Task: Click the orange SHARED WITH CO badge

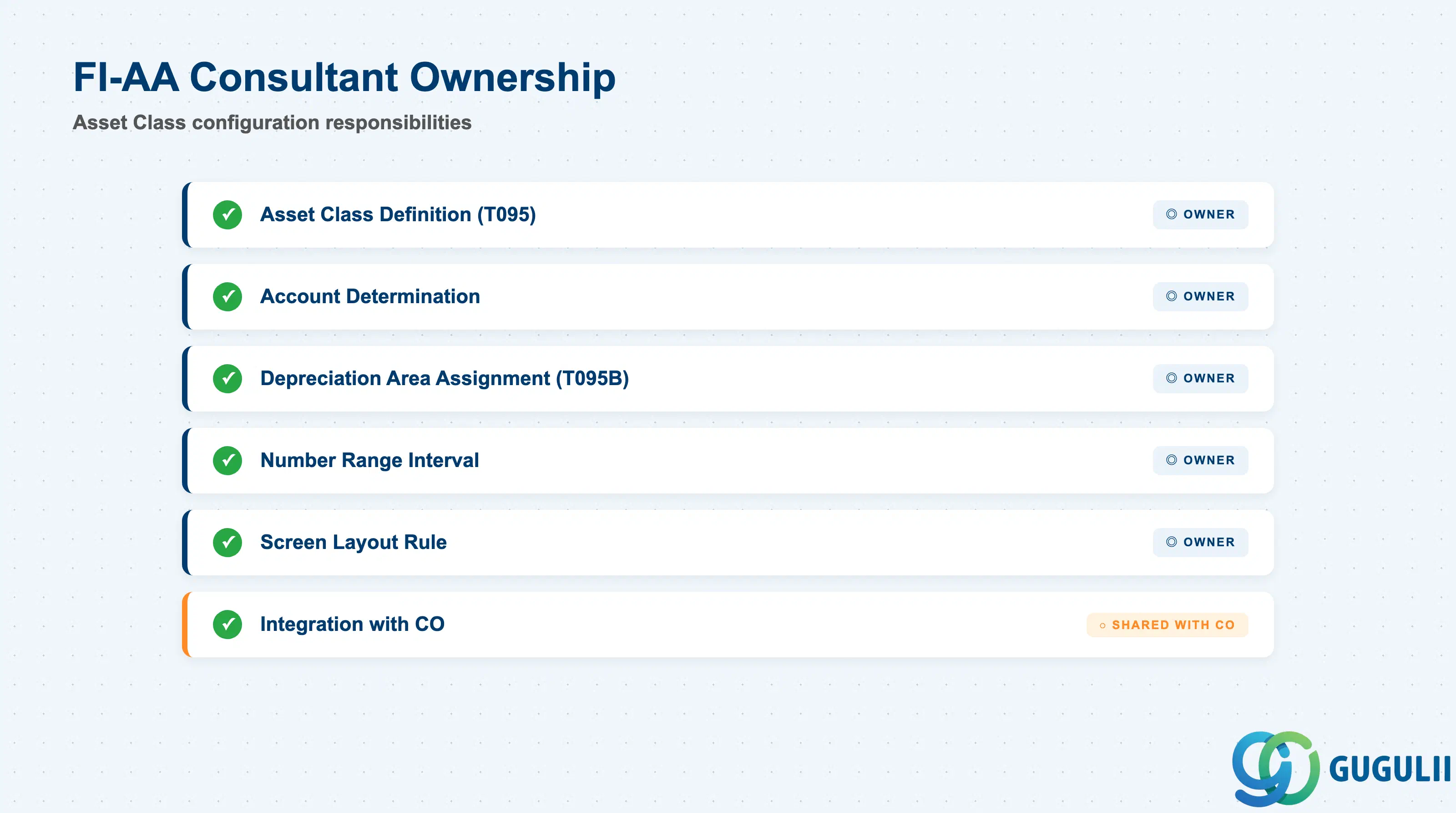Action: click(x=1167, y=625)
